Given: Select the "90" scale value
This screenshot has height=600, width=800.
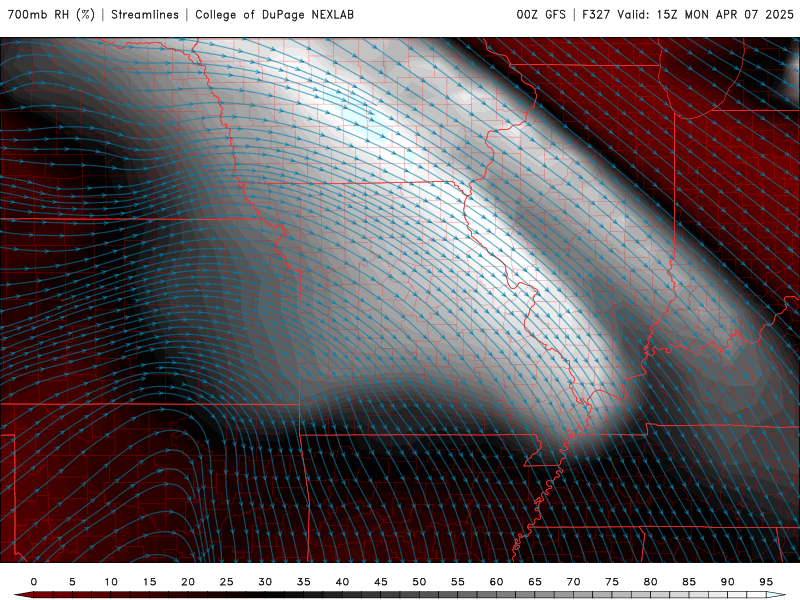Looking at the screenshot, I should (728, 582).
